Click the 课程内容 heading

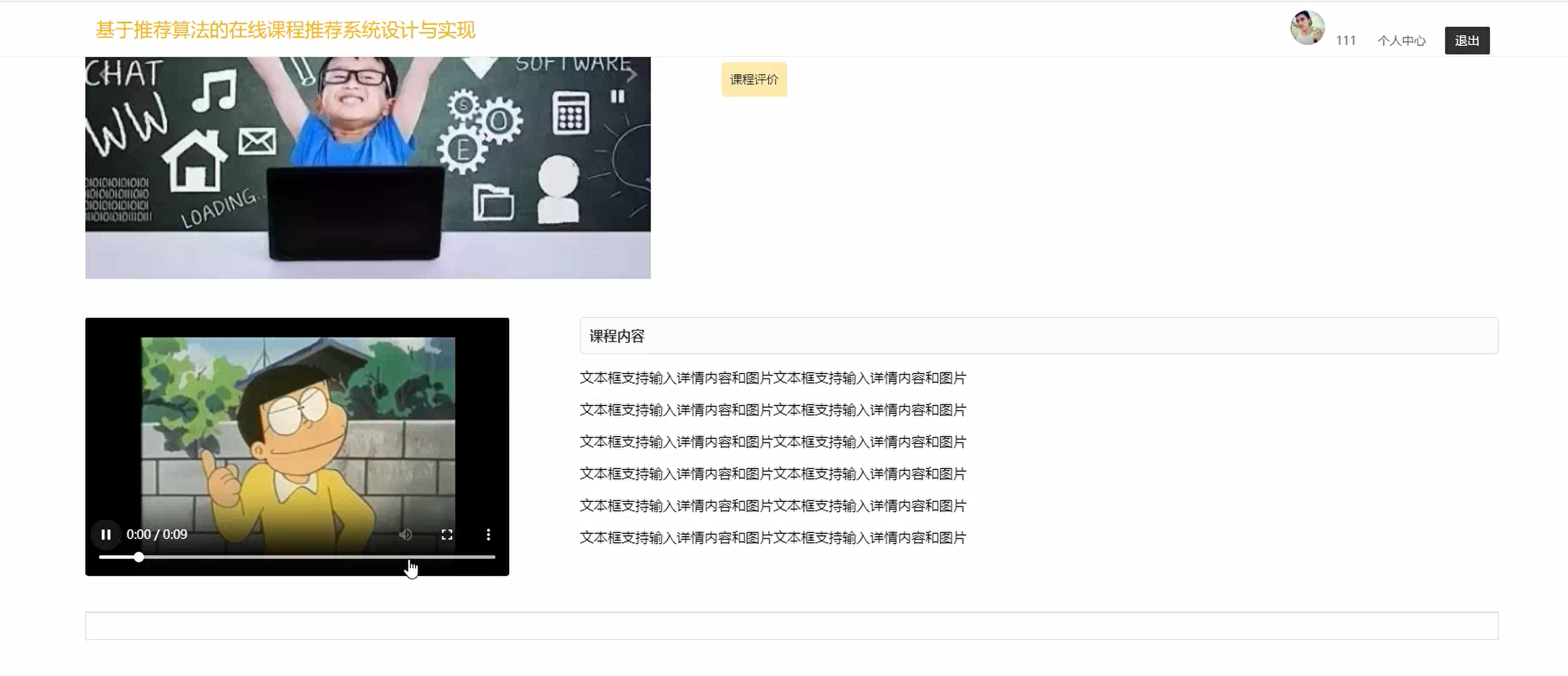[617, 336]
